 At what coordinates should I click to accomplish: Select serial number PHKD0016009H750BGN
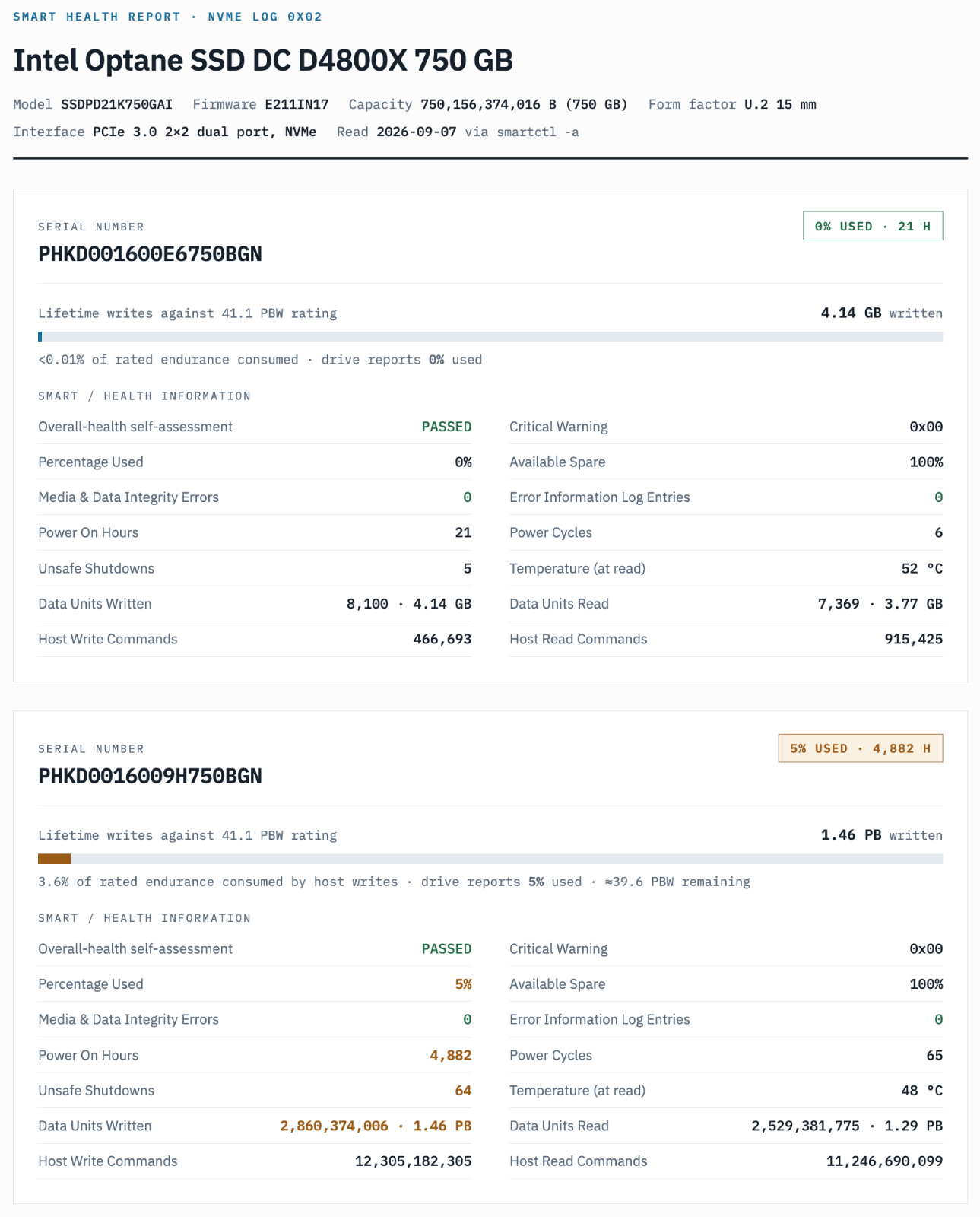click(x=150, y=776)
